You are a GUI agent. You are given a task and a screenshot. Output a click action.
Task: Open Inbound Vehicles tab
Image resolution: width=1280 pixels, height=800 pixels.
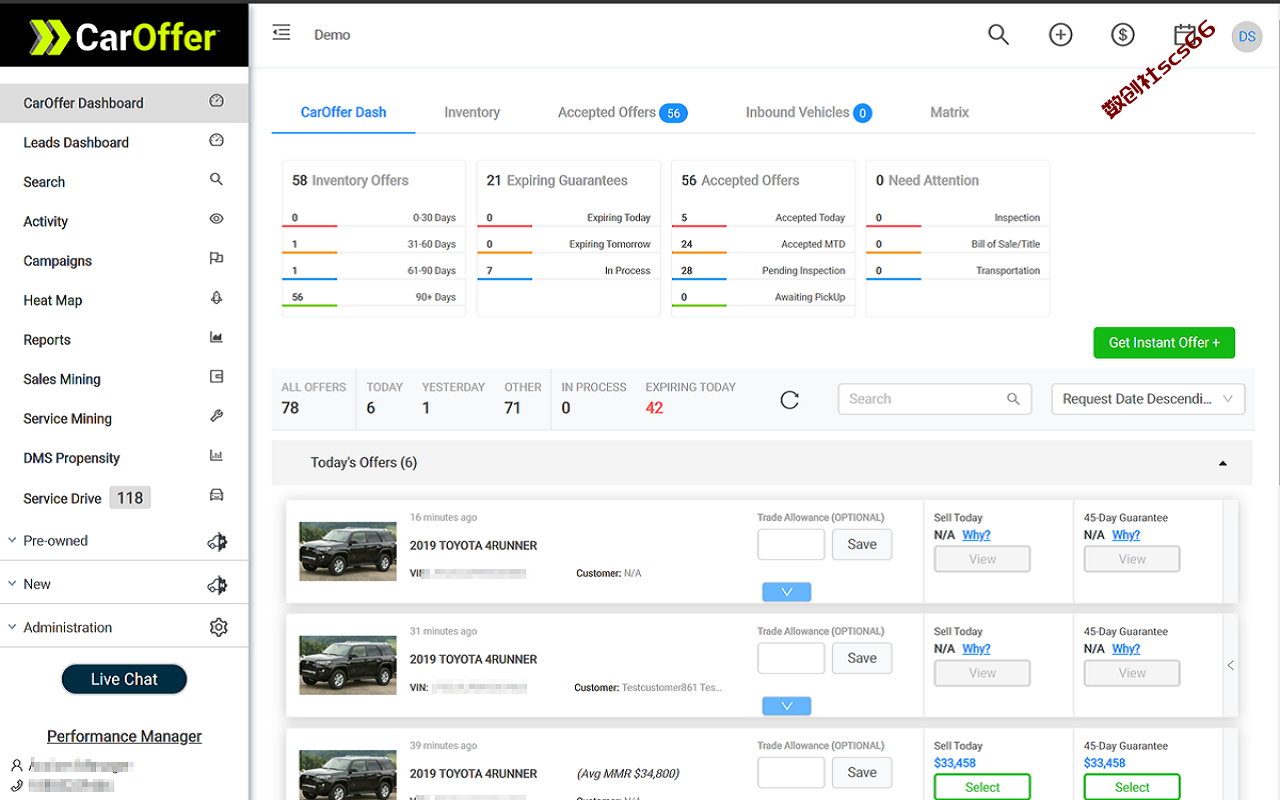(808, 112)
